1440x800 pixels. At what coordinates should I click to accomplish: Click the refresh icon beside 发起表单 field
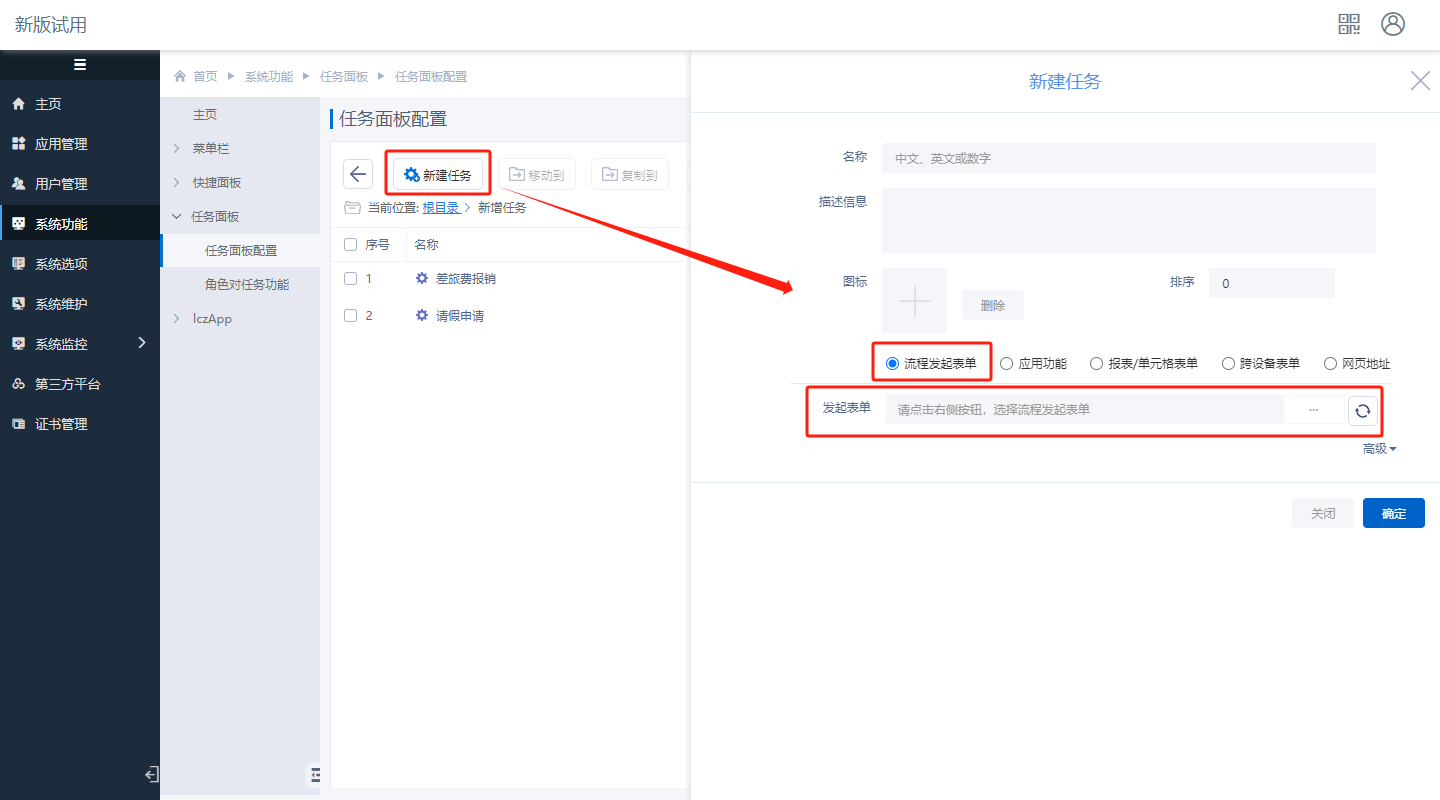coord(1362,411)
